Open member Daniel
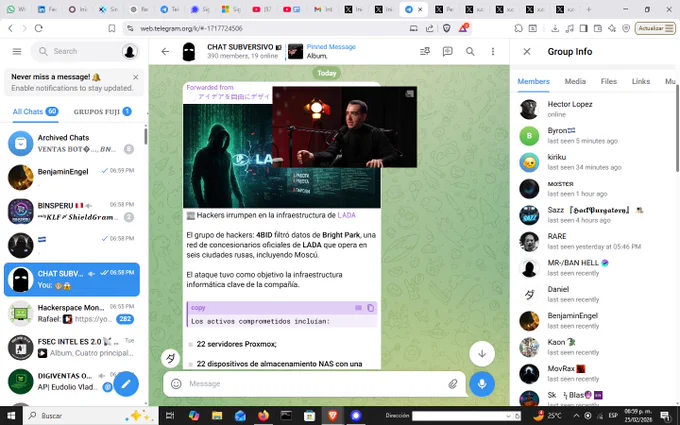This screenshot has height=425, width=680. (x=595, y=294)
